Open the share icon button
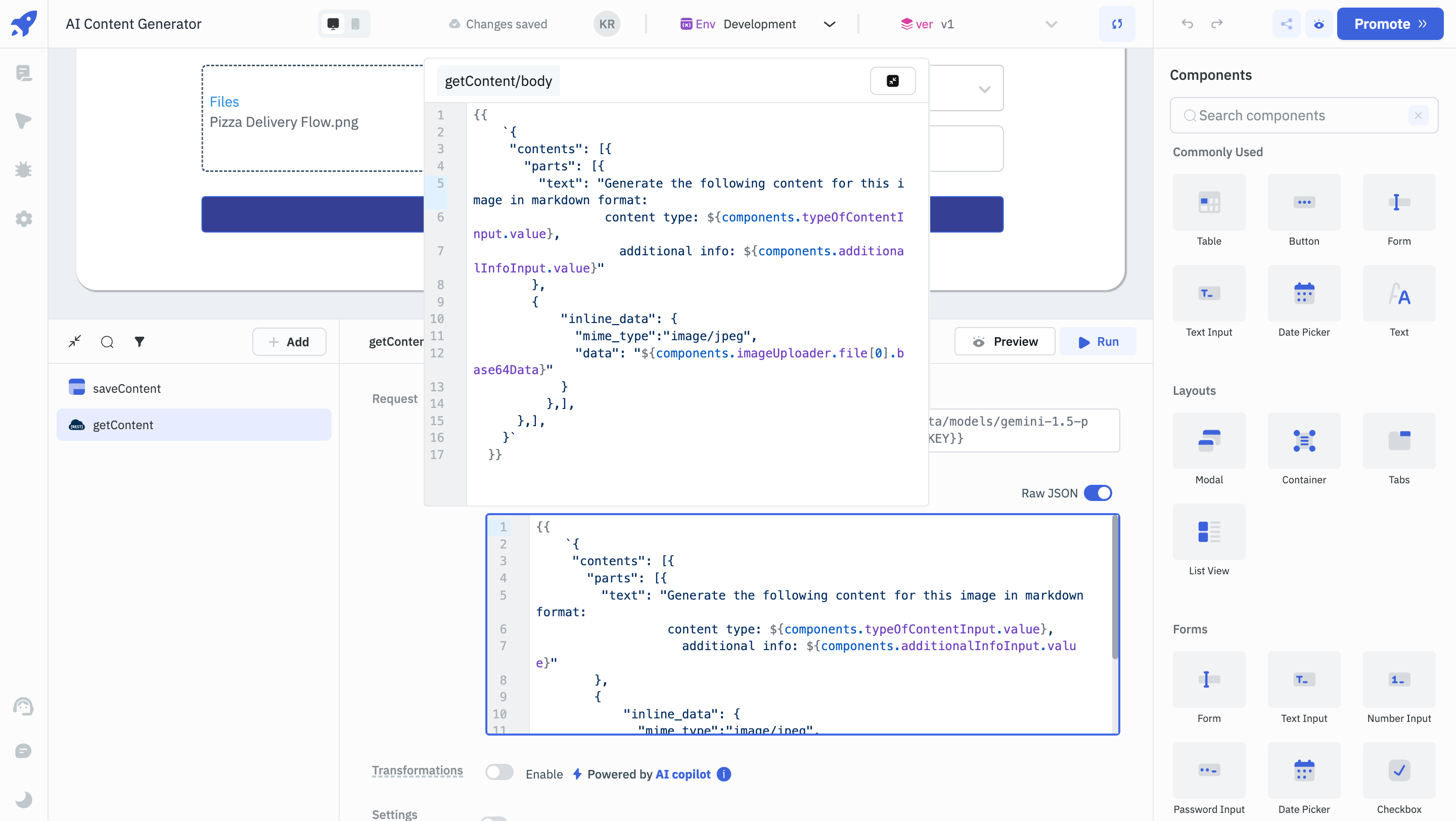The image size is (1456, 821). pos(1287,24)
